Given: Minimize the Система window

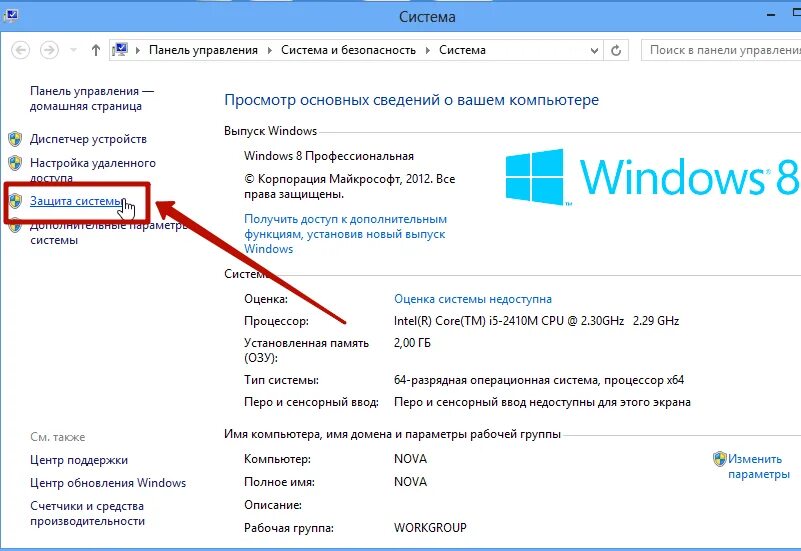Looking at the screenshot, I should point(770,16).
